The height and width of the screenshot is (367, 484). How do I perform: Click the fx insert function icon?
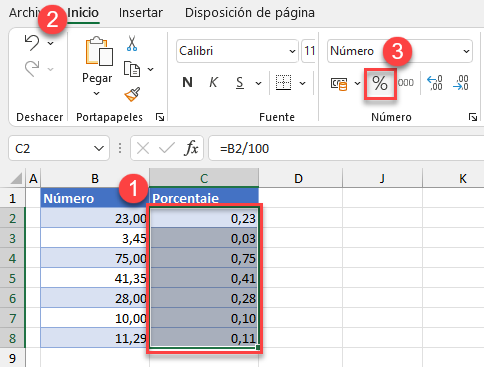191,148
